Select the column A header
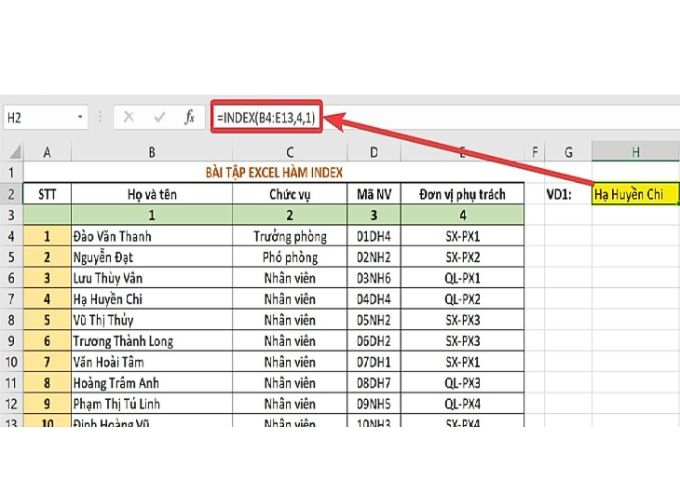 pyautogui.click(x=47, y=152)
